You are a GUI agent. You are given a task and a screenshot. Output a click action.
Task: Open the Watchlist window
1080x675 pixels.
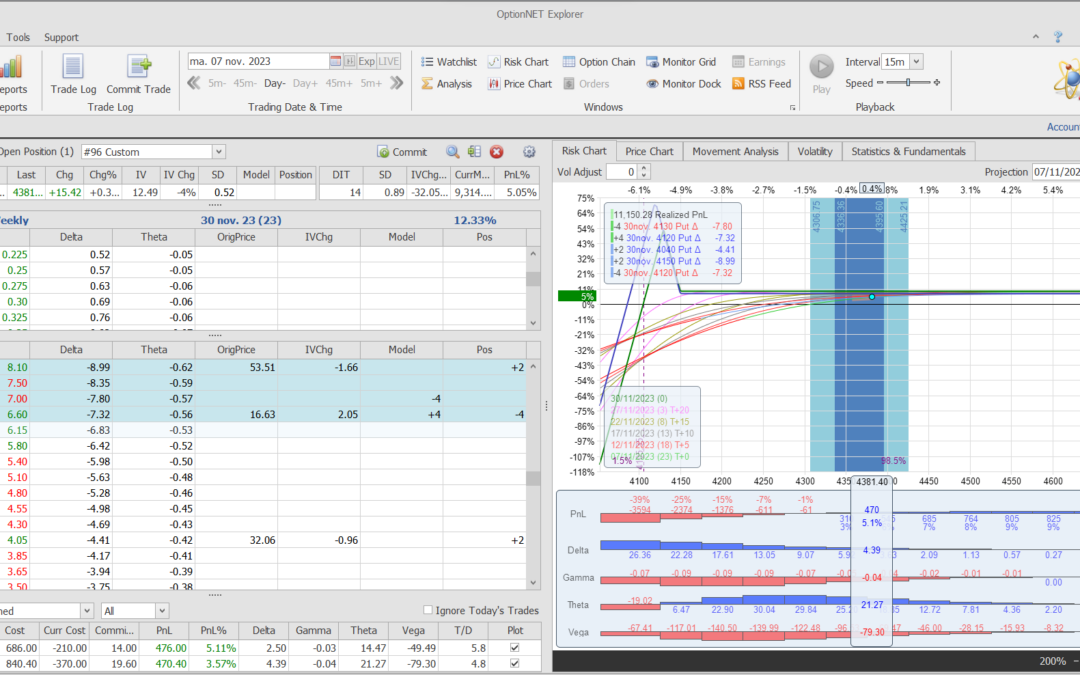click(448, 62)
